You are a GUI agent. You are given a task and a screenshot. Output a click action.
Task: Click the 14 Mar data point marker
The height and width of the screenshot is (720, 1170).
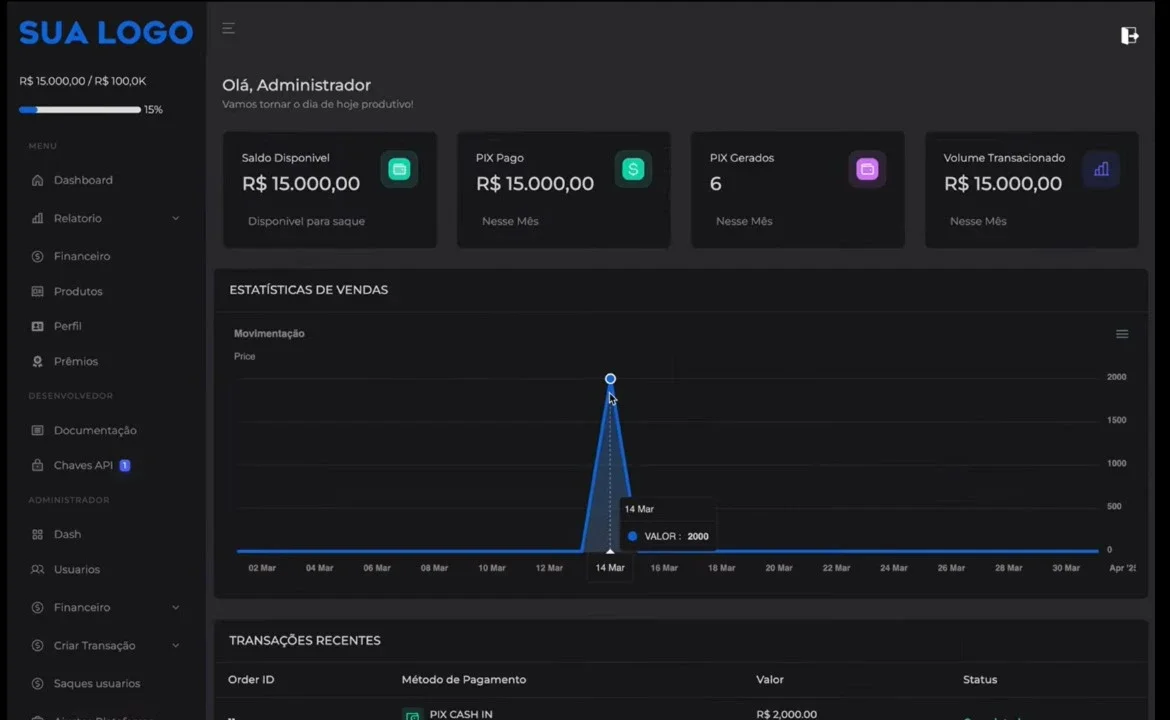[x=610, y=379]
